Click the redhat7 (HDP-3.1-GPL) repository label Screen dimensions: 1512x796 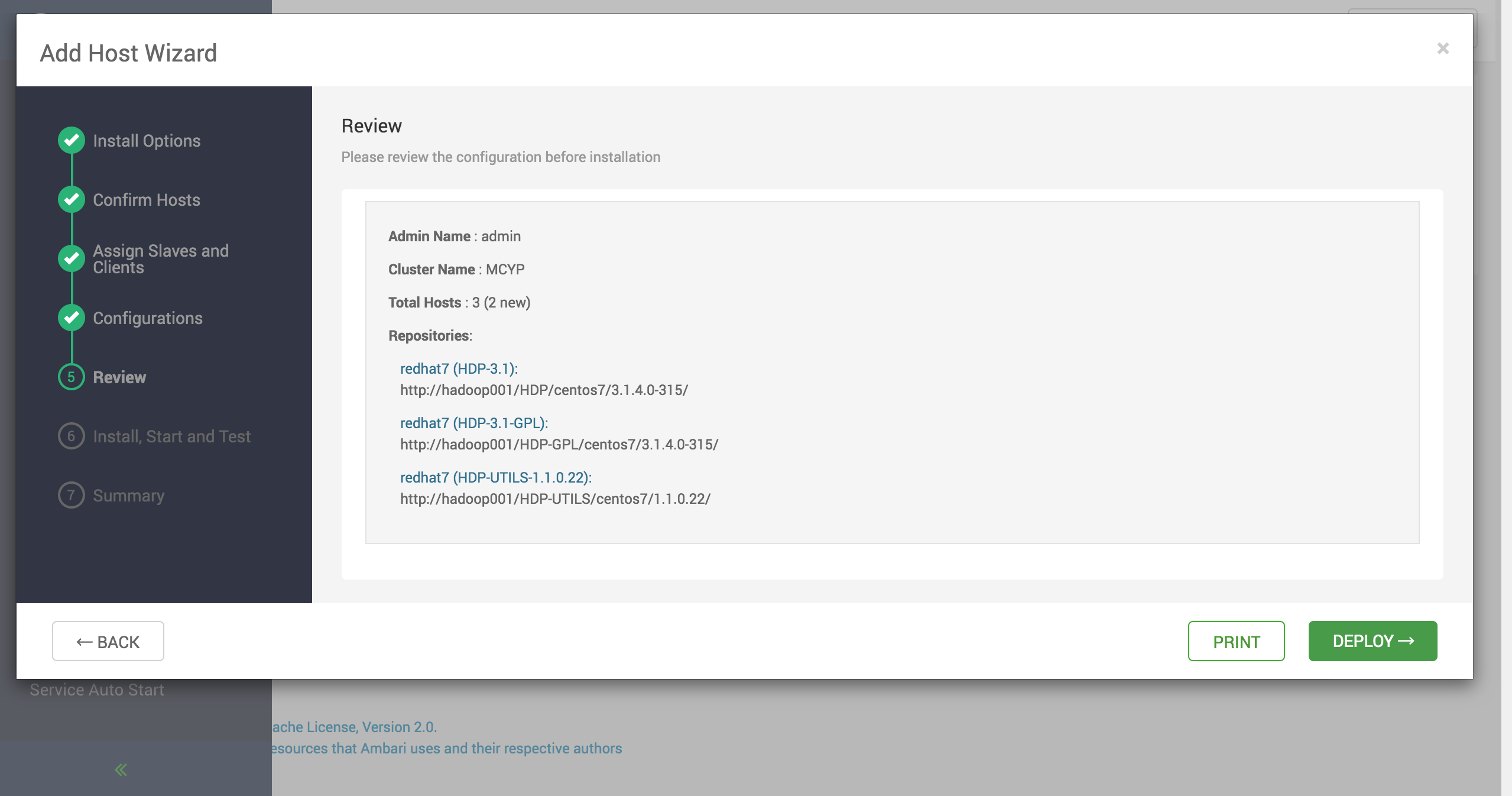(x=474, y=423)
